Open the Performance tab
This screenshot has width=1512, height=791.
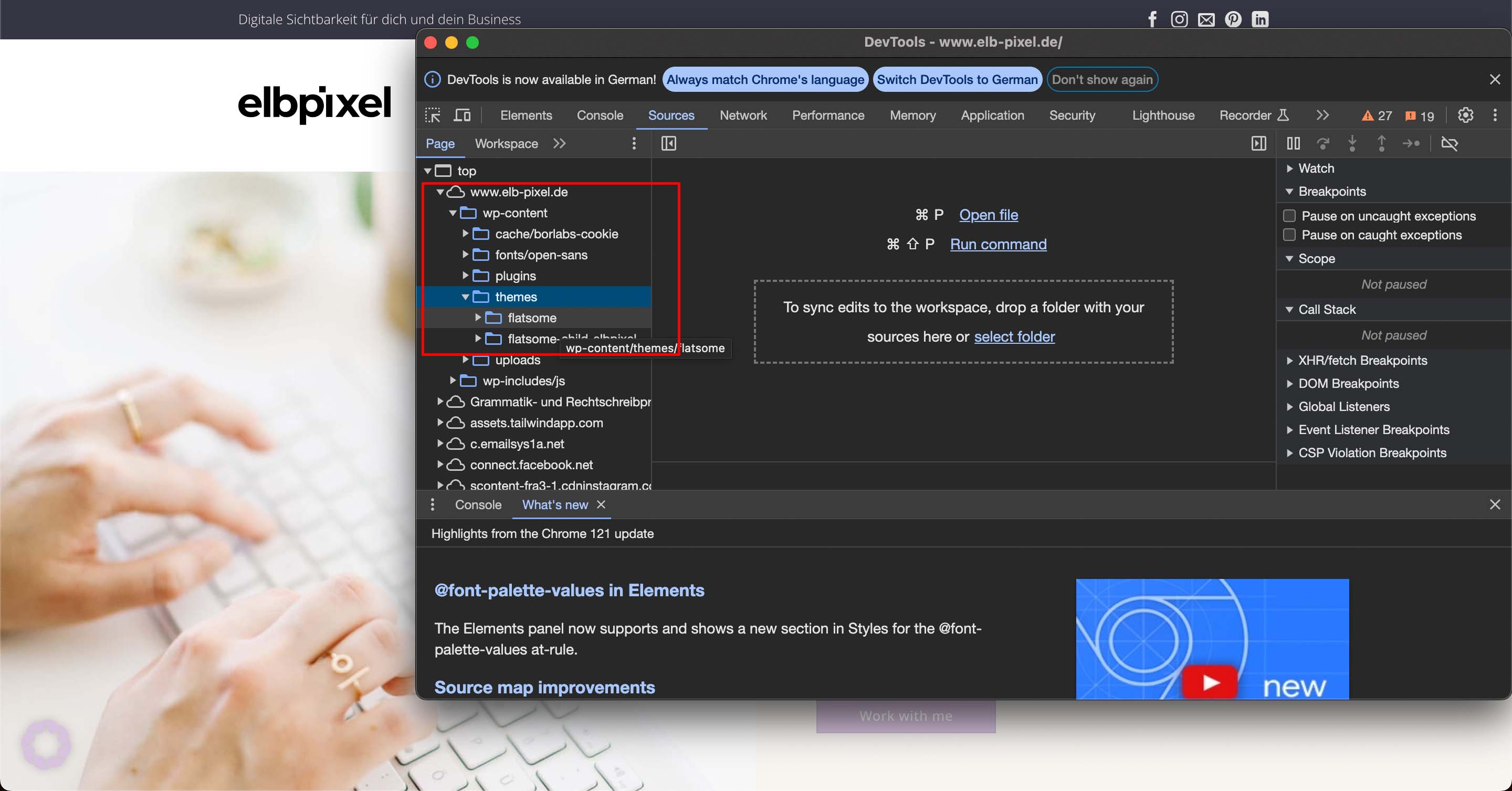click(827, 115)
